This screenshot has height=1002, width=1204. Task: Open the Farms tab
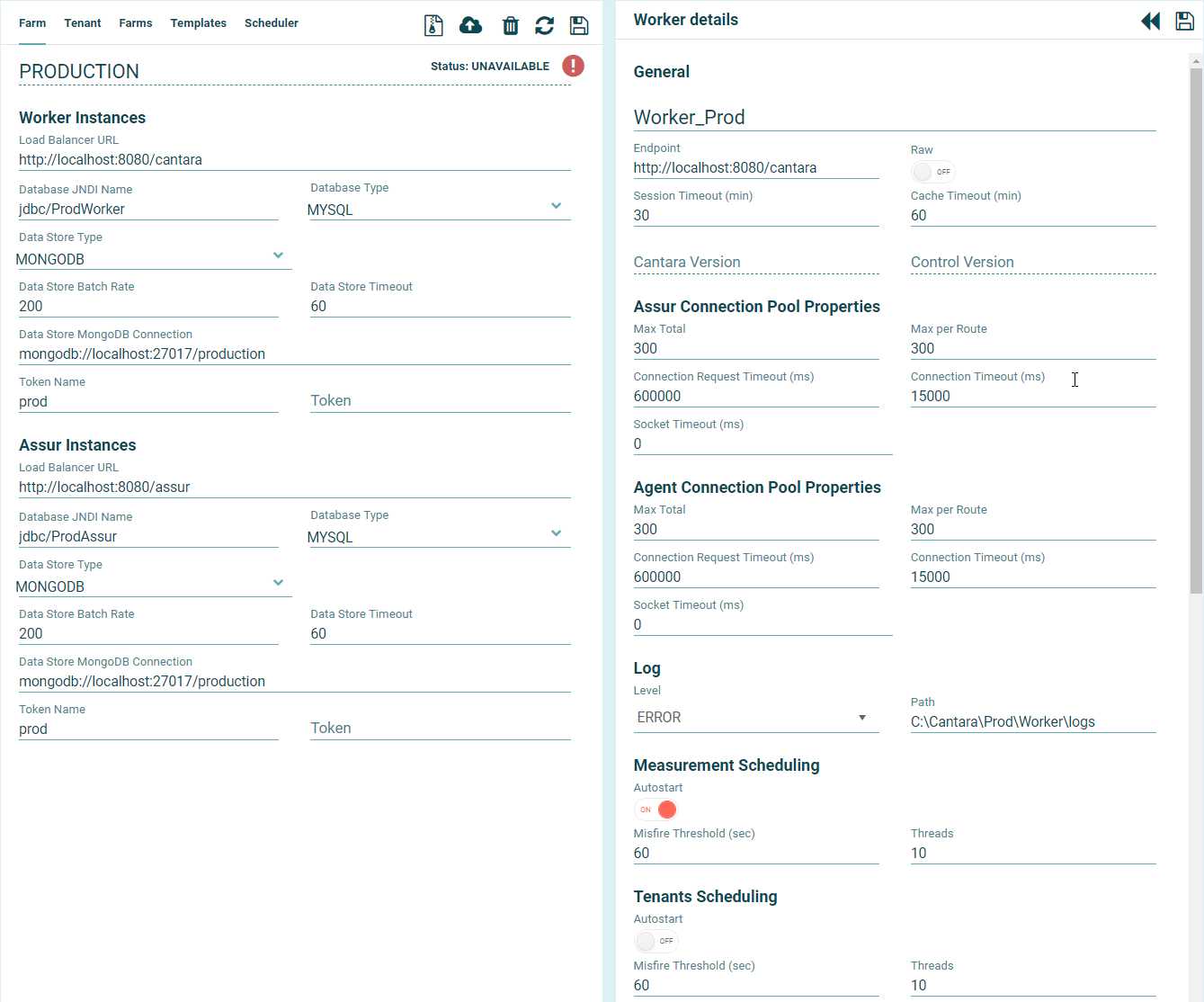point(136,23)
